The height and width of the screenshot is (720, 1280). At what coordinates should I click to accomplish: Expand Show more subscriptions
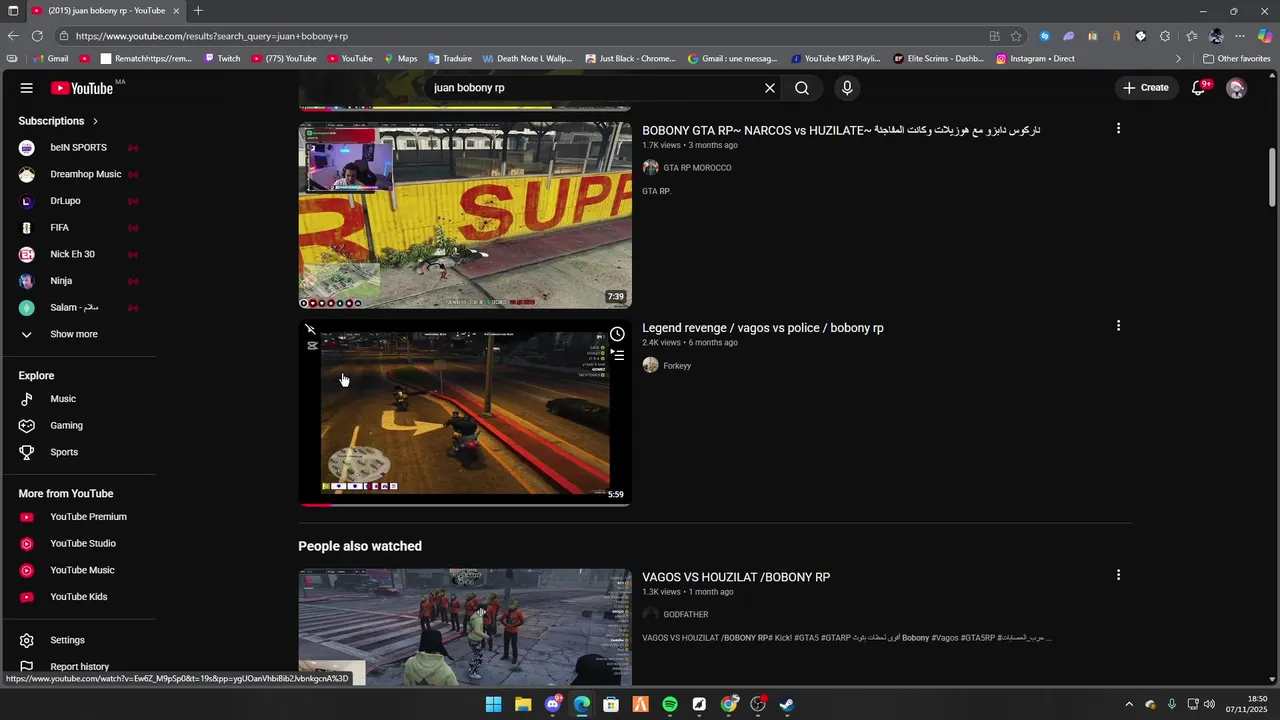[x=75, y=334]
